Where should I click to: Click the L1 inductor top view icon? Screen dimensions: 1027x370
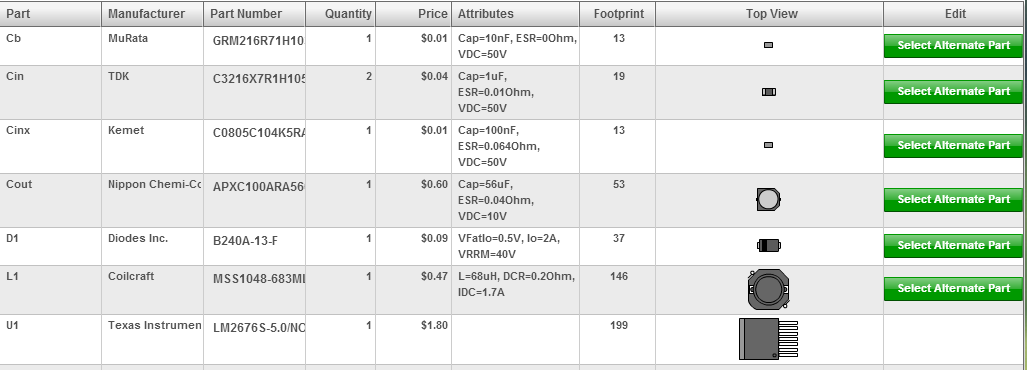click(x=768, y=289)
